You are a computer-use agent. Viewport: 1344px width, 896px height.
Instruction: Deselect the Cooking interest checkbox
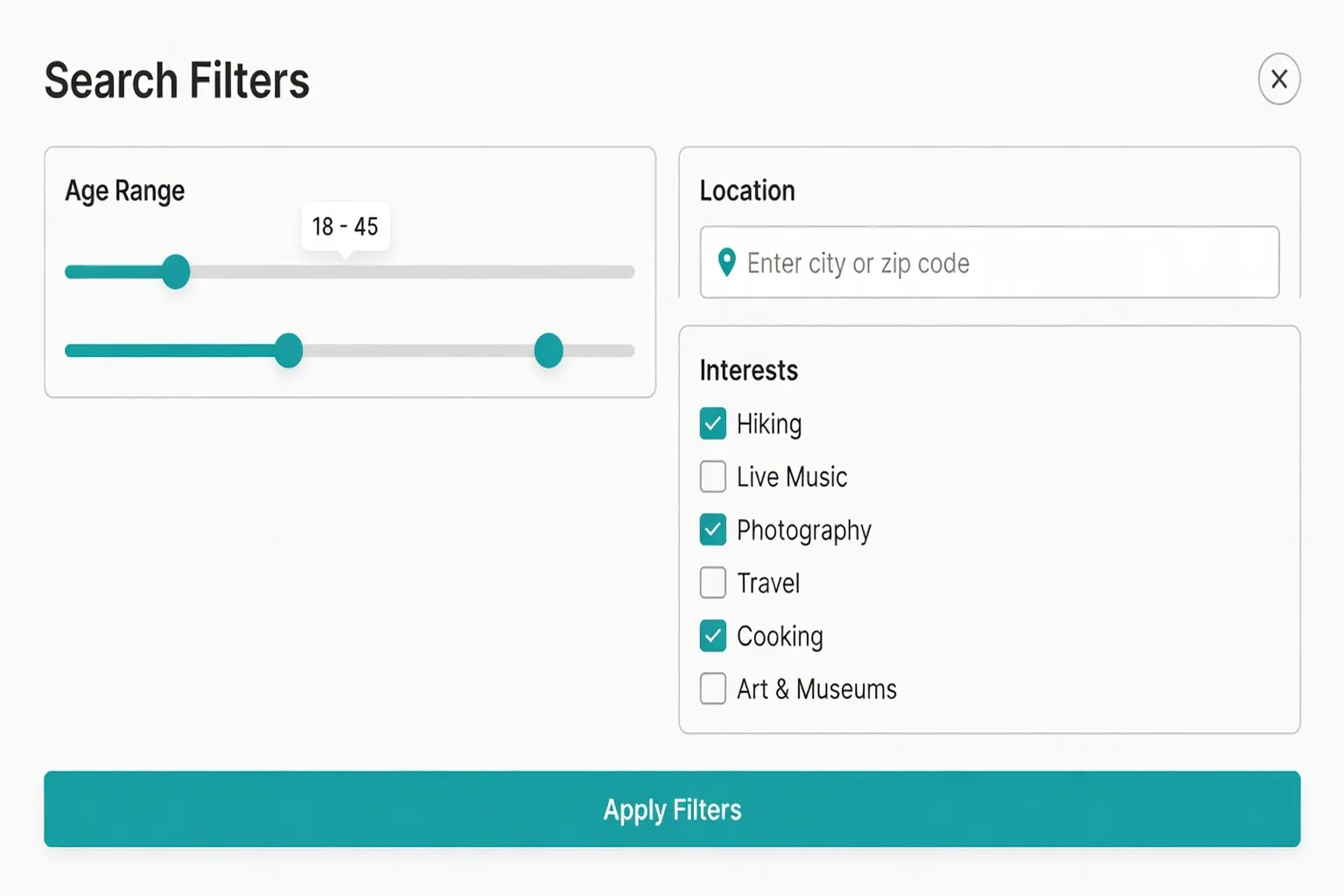coord(713,636)
